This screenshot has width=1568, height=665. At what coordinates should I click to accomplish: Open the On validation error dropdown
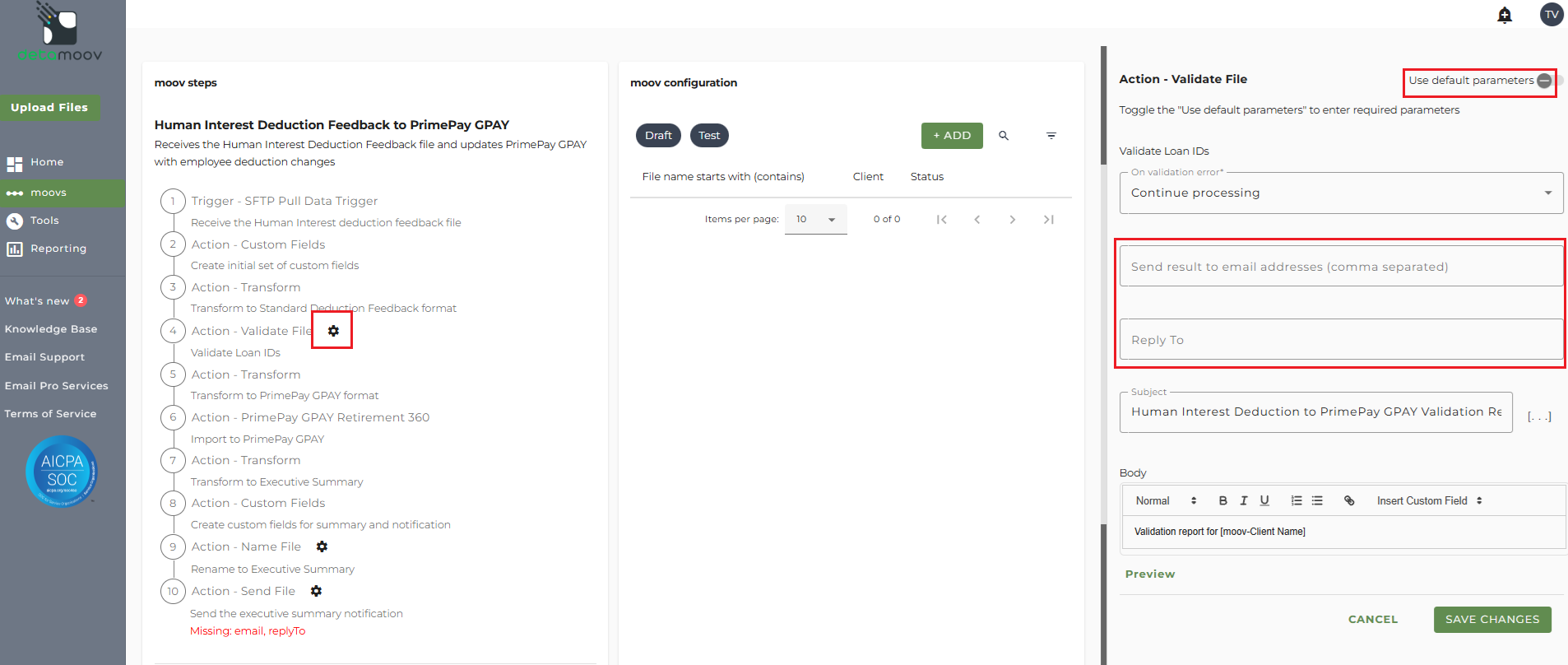click(x=1341, y=193)
